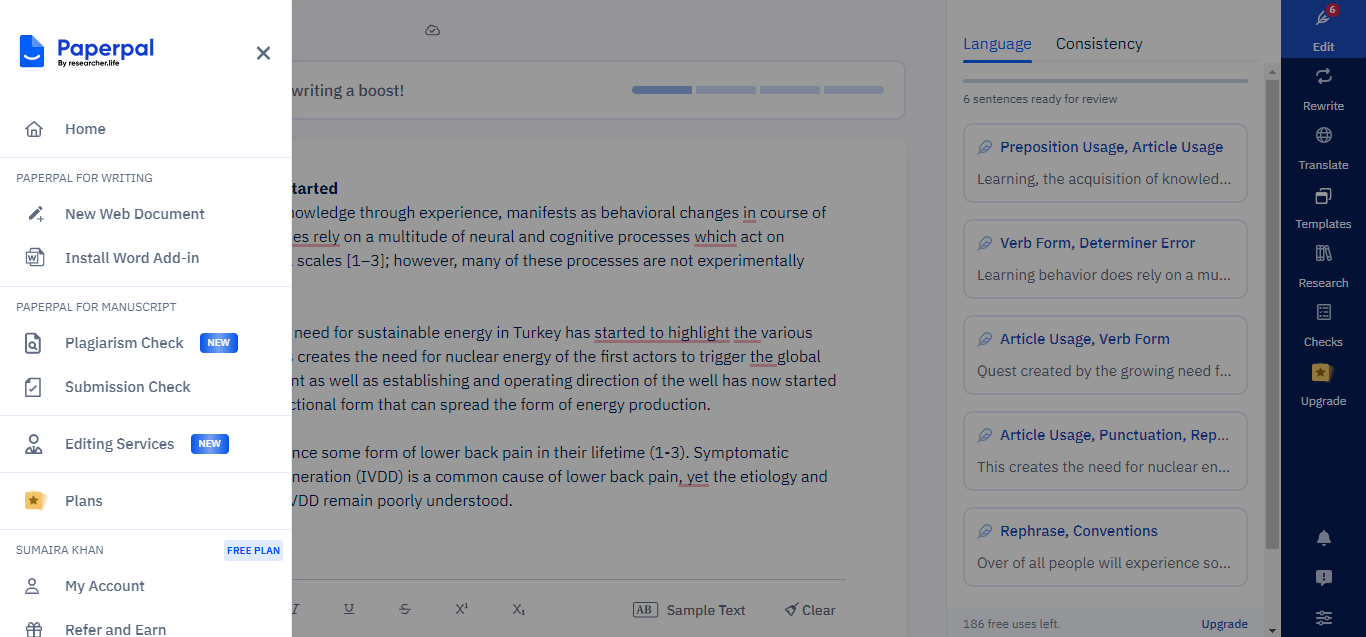Go to Home in side menu
Image resolution: width=1366 pixels, height=637 pixels.
coord(85,129)
